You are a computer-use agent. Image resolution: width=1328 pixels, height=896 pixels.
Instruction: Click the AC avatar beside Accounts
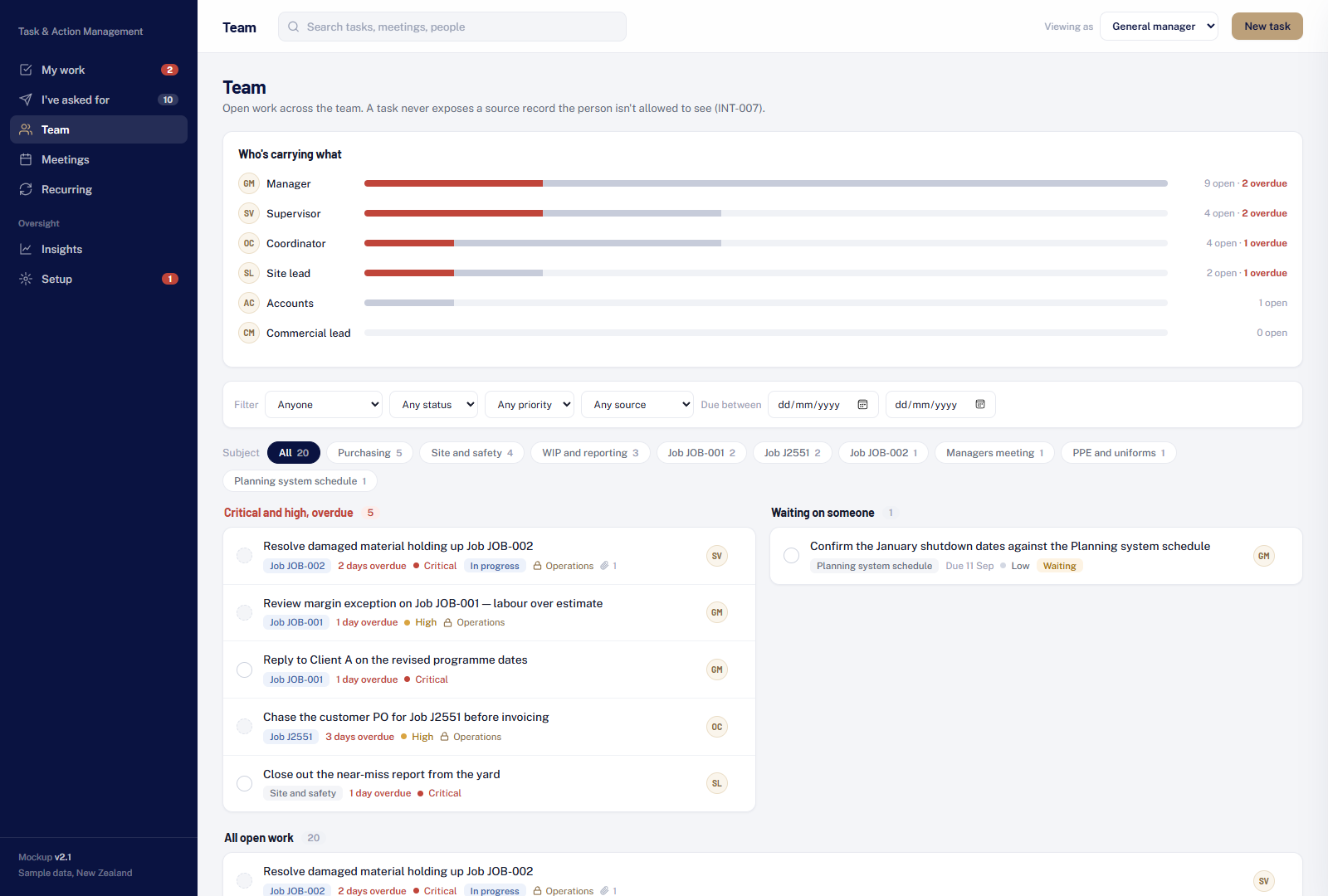(249, 303)
